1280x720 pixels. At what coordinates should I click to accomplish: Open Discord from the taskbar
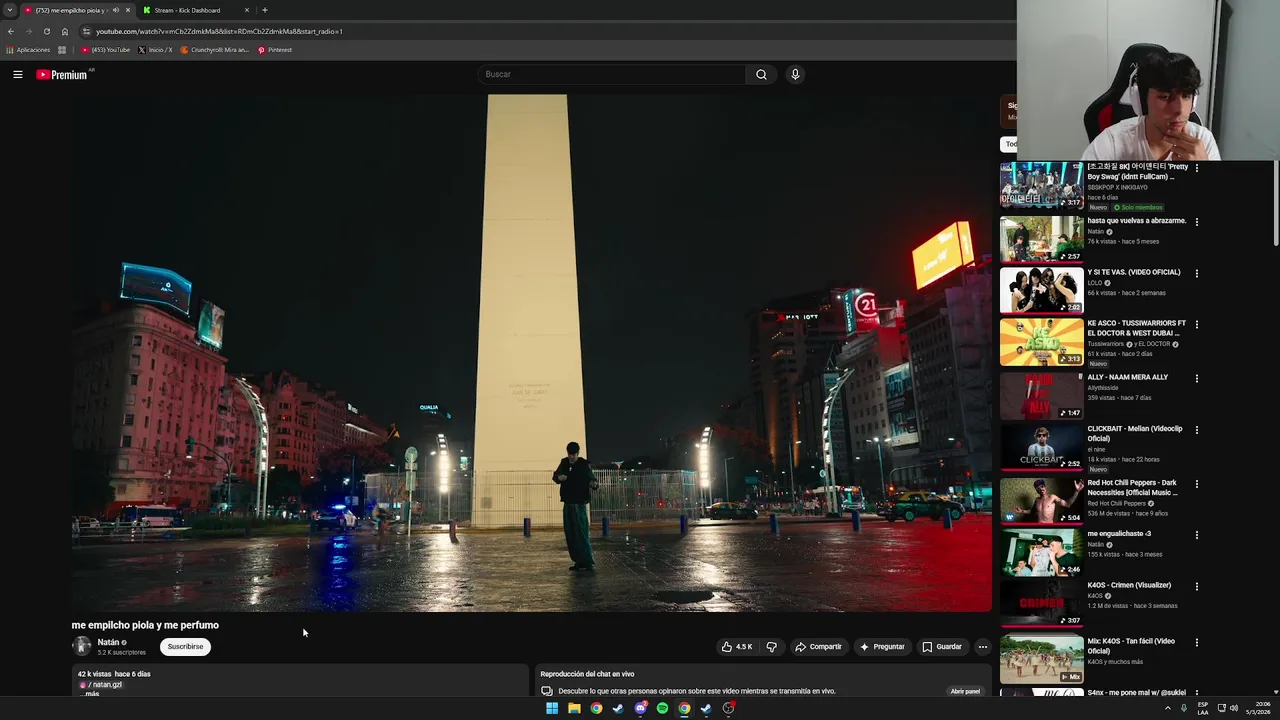(x=640, y=708)
